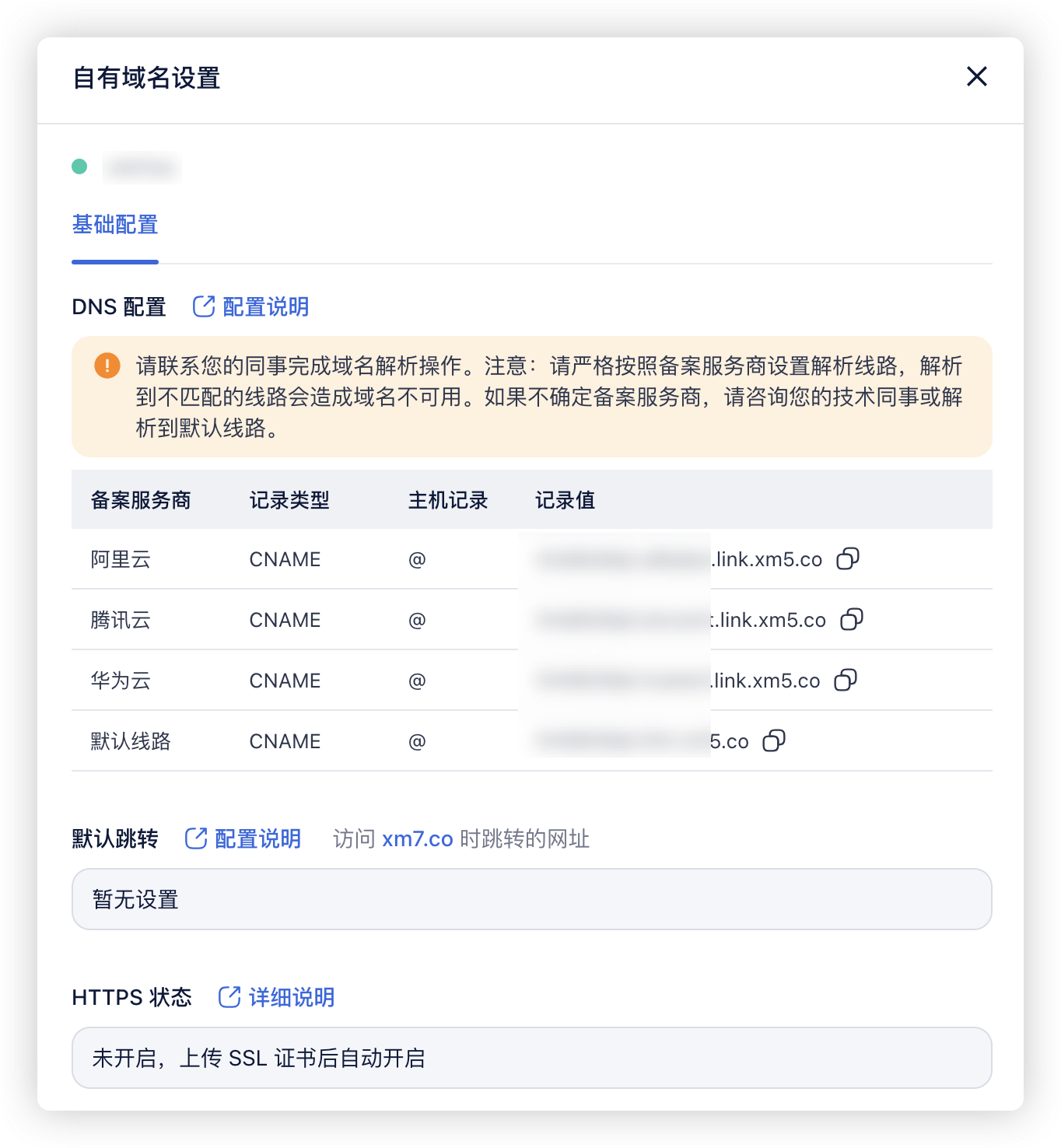The image size is (1061, 1148).
Task: Click the 主机记录 column header
Action: [448, 500]
